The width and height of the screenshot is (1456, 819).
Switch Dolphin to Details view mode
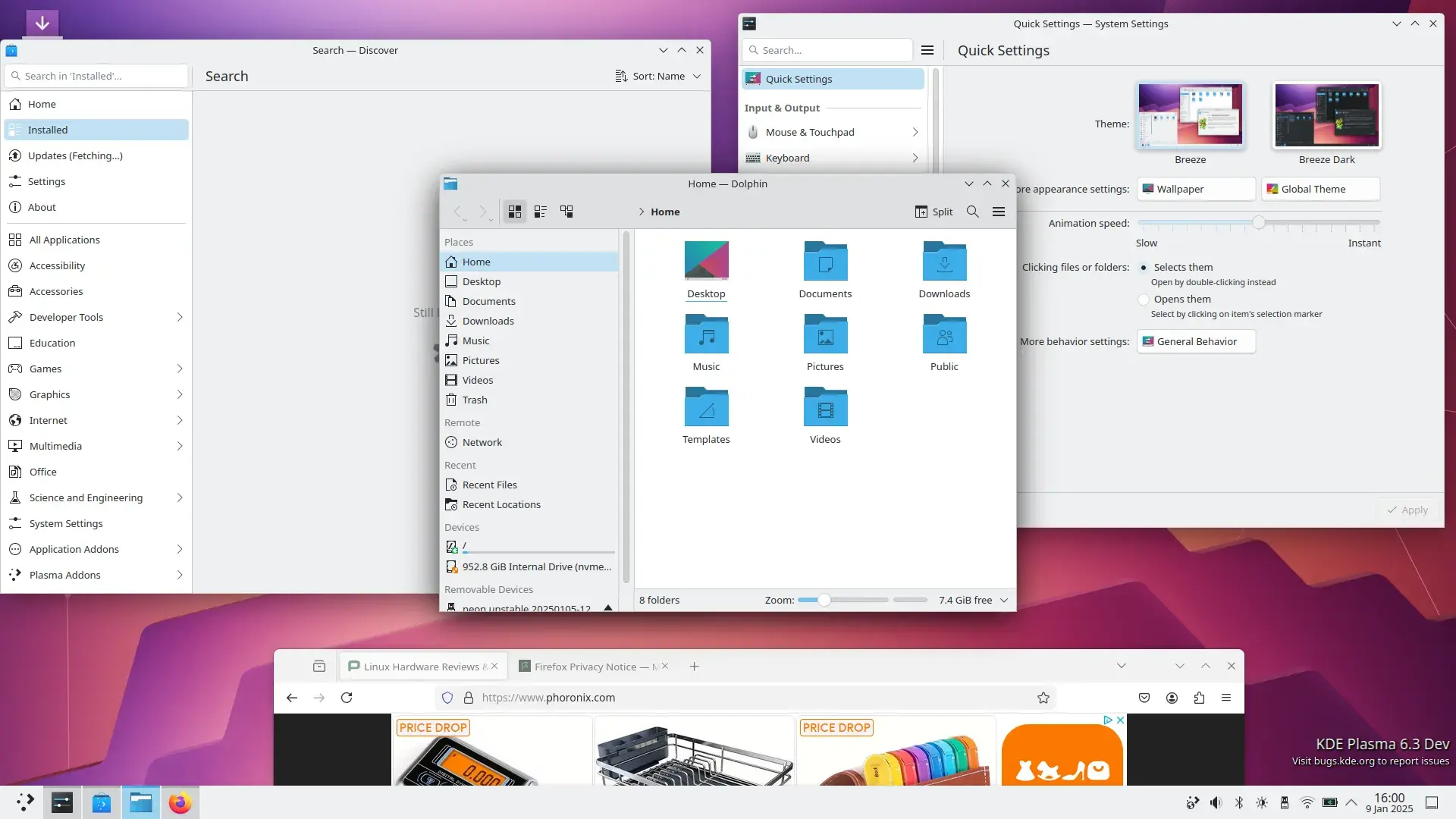[x=566, y=212]
